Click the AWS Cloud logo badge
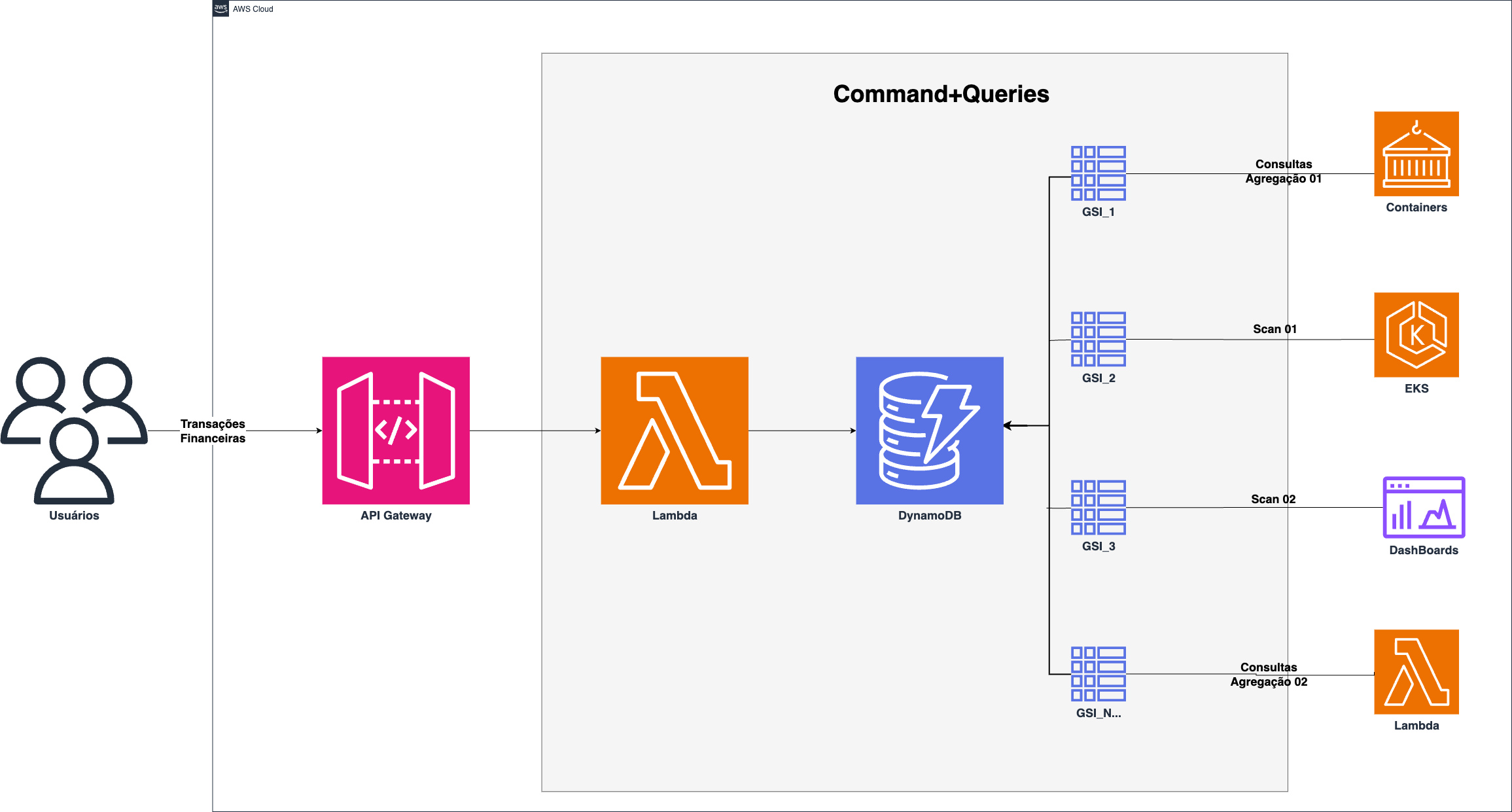Image resolution: width=1512 pixels, height=812 pixels. tap(221, 9)
